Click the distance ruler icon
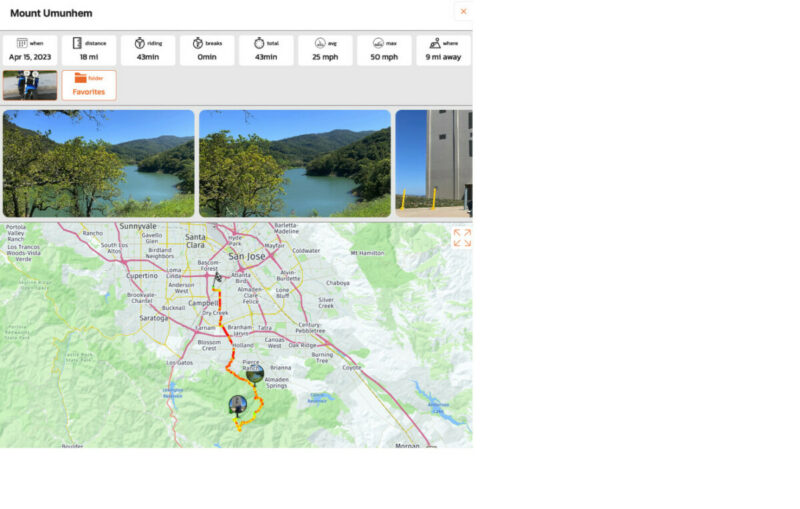Screen dimensions: 800x509 tap(77, 43)
